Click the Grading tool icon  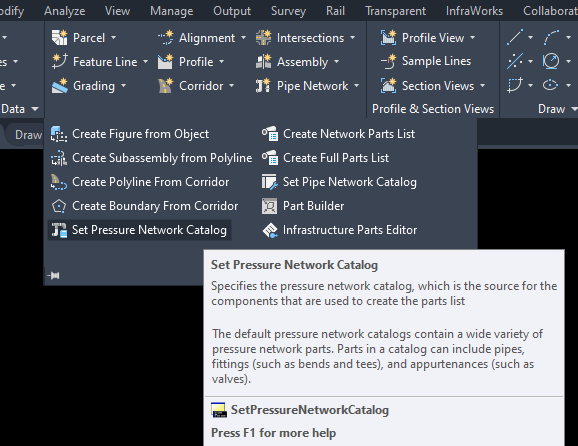coord(59,86)
